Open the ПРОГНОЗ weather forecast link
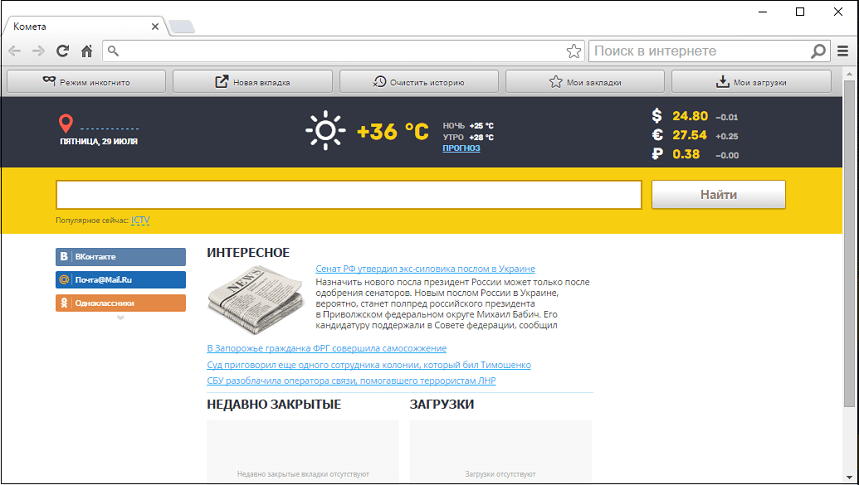Screen dimensions: 859x485 pyautogui.click(x=461, y=148)
